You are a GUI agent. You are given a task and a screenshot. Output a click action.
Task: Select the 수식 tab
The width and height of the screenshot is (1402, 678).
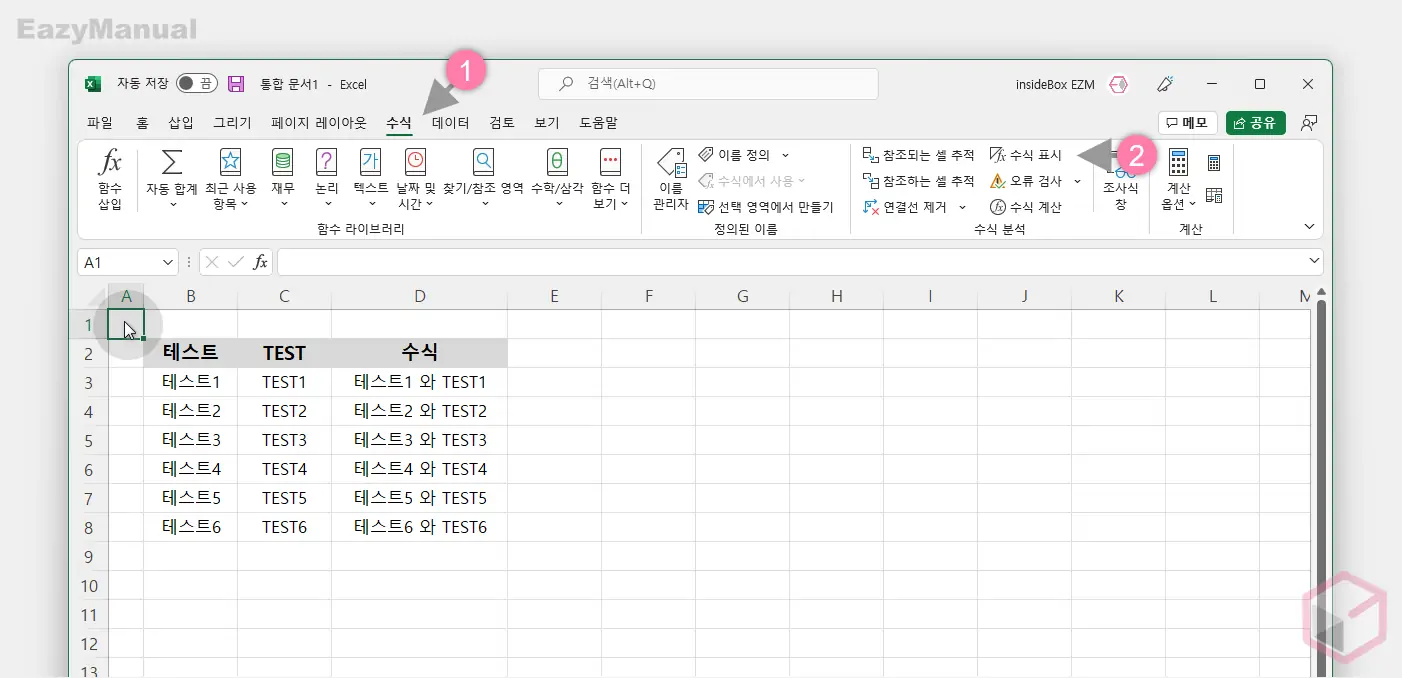click(399, 123)
